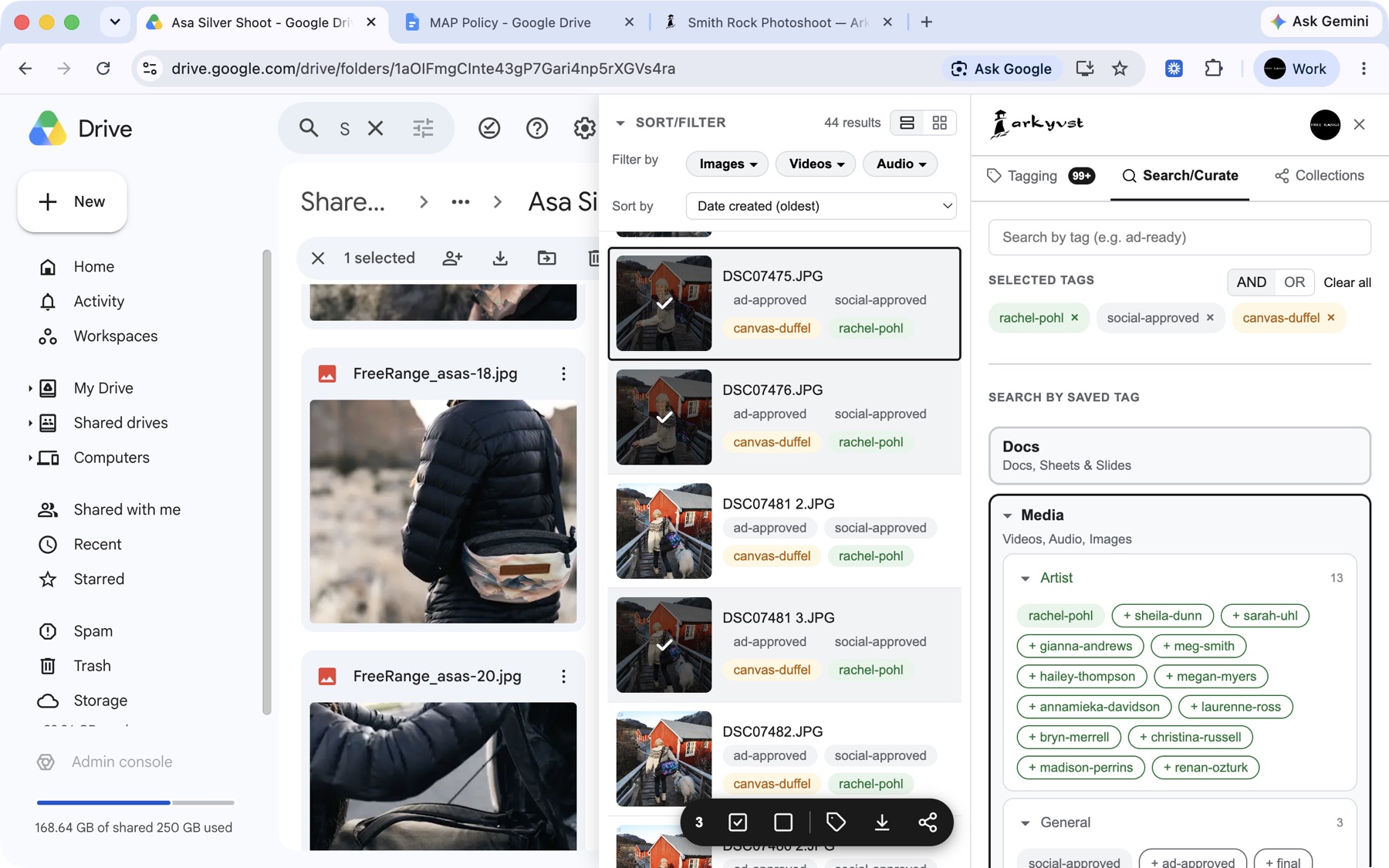Open the Videos filter dropdown
Viewport: 1389px width, 868px height.
[816, 164]
